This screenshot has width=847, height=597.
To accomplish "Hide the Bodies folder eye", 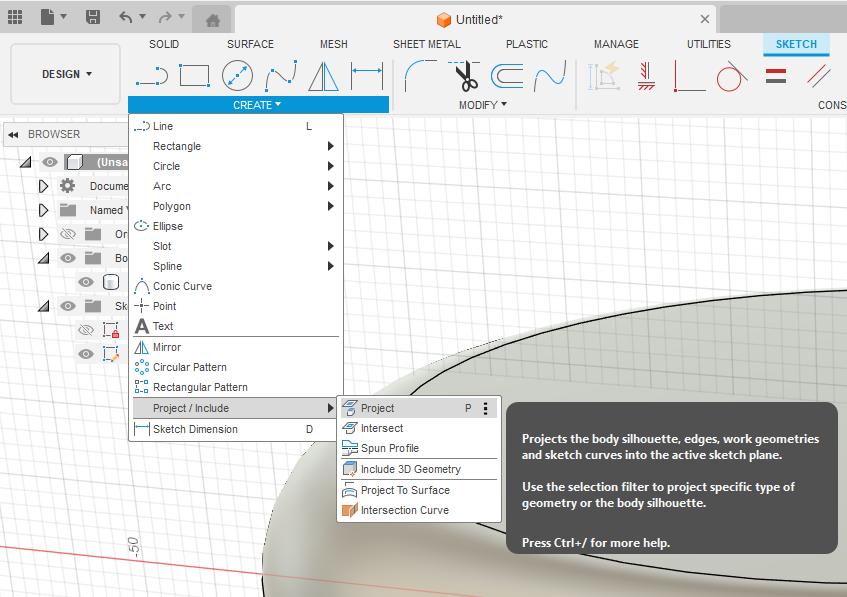I will 68,258.
